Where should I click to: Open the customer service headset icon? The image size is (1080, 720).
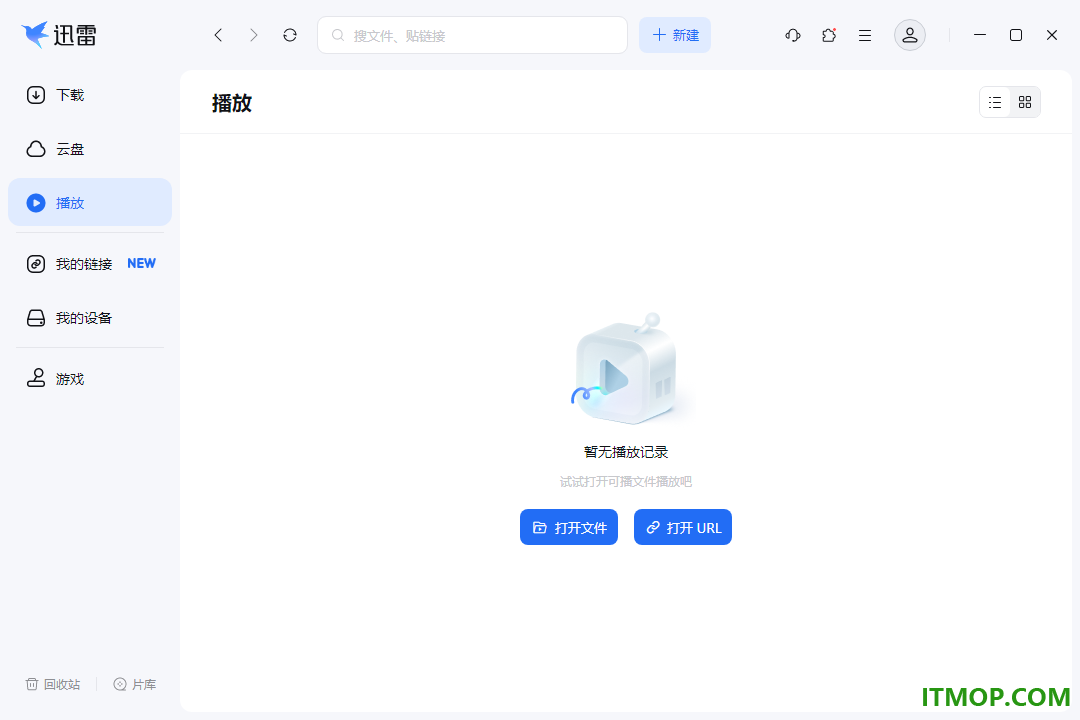point(793,35)
